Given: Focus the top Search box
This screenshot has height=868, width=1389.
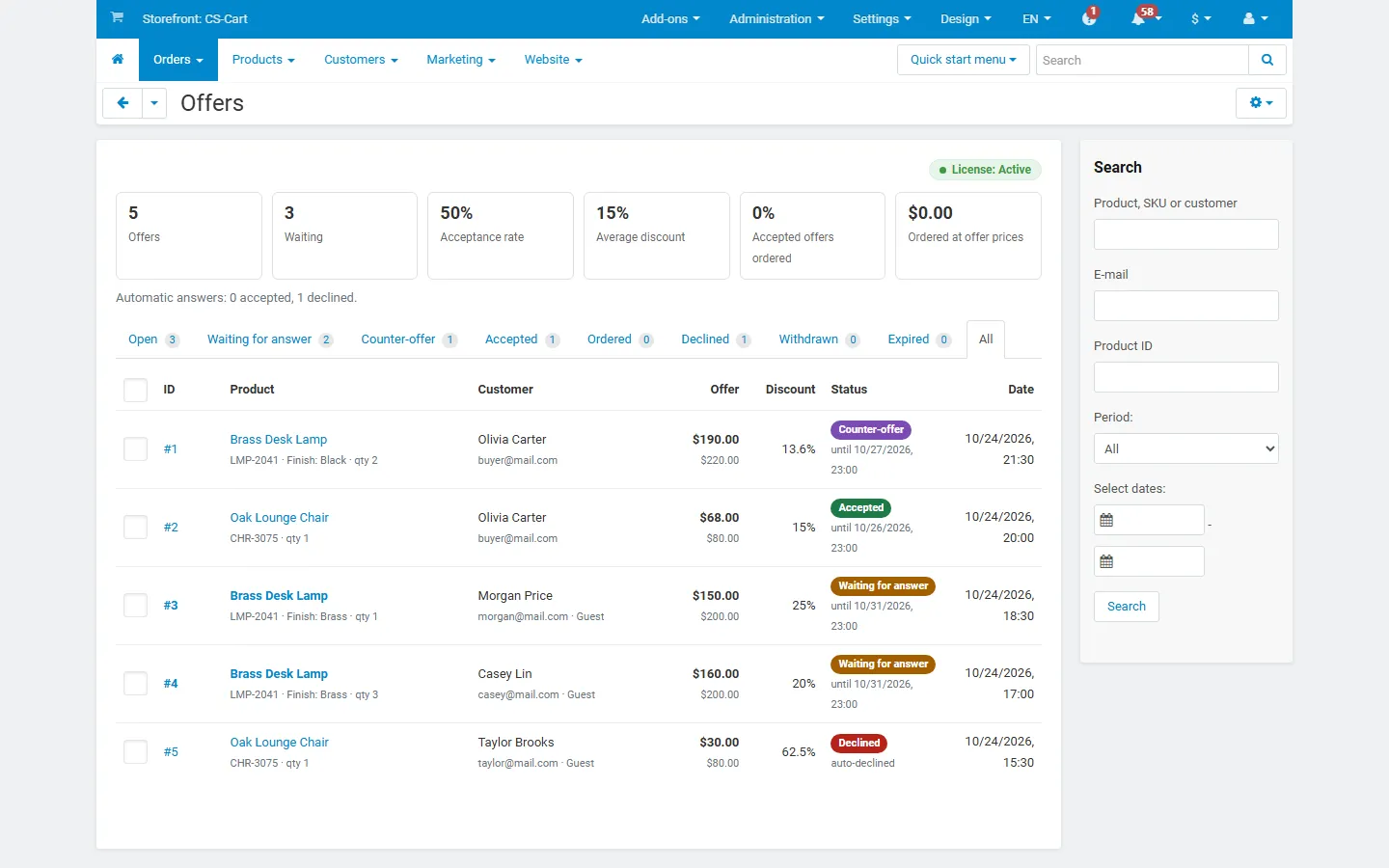Looking at the screenshot, I should pyautogui.click(x=1142, y=60).
